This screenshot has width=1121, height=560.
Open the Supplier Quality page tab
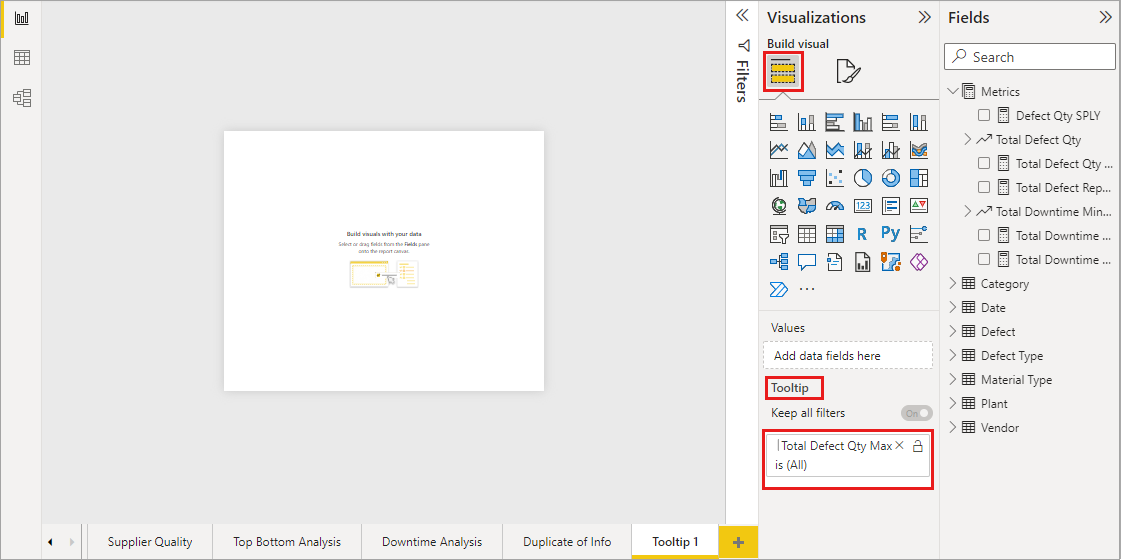(150, 542)
